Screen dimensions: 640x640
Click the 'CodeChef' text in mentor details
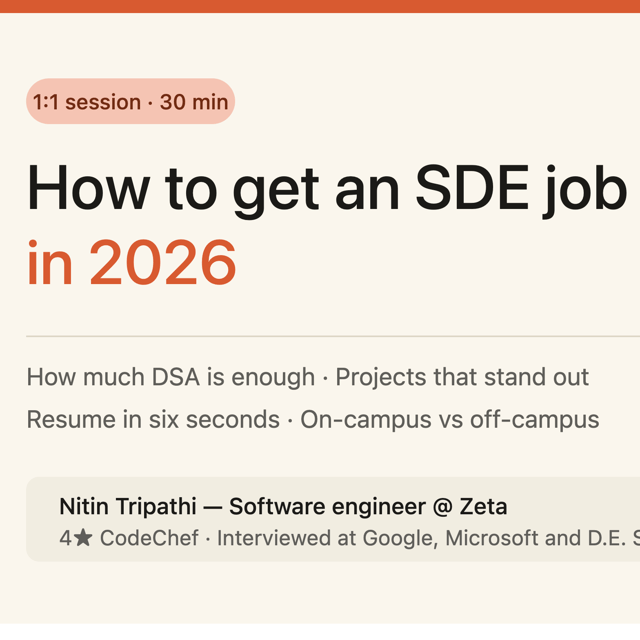(x=149, y=538)
